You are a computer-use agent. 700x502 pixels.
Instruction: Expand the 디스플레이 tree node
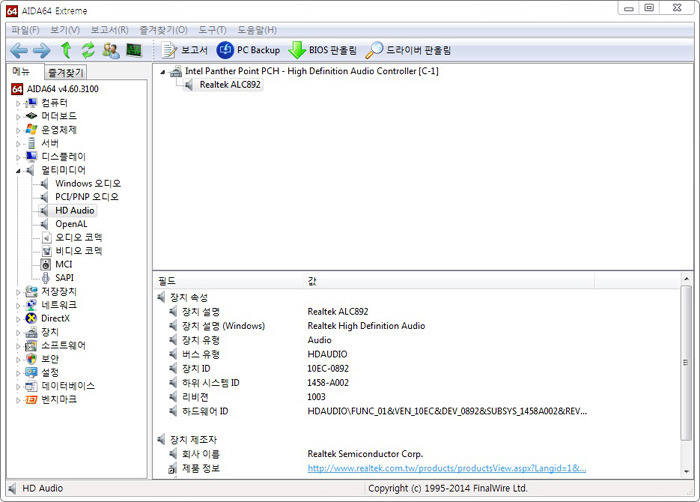(18, 157)
